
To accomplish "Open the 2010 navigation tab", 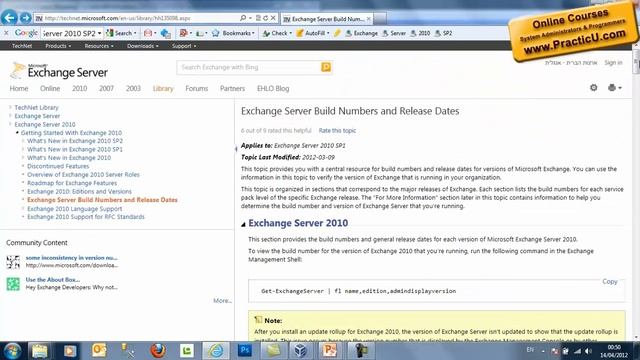I will (79, 88).
